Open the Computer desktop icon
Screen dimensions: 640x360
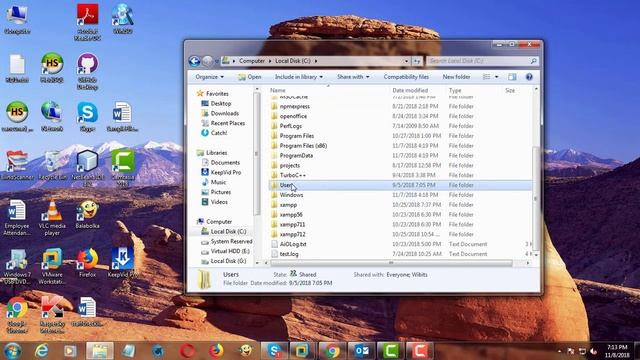[17, 19]
